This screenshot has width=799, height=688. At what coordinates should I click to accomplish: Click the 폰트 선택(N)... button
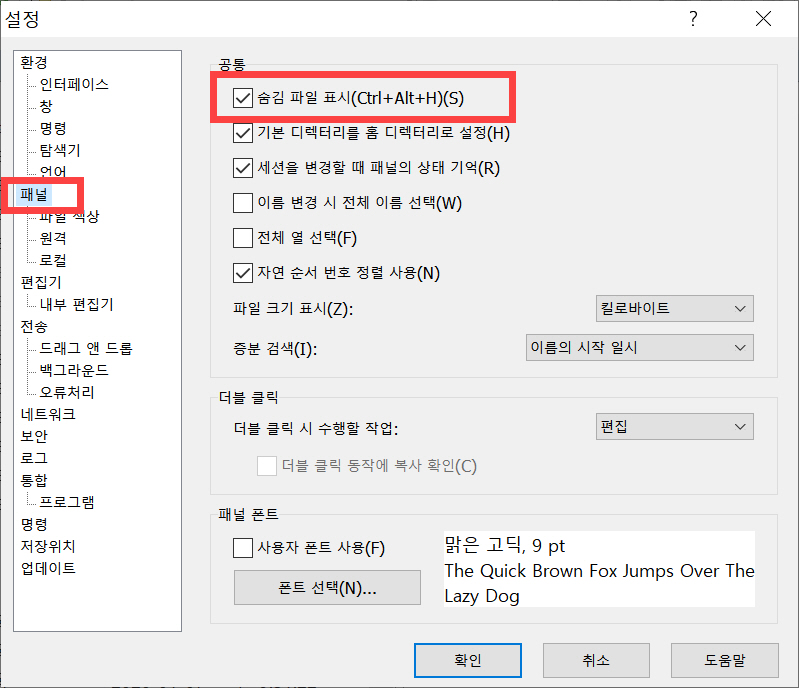[327, 588]
